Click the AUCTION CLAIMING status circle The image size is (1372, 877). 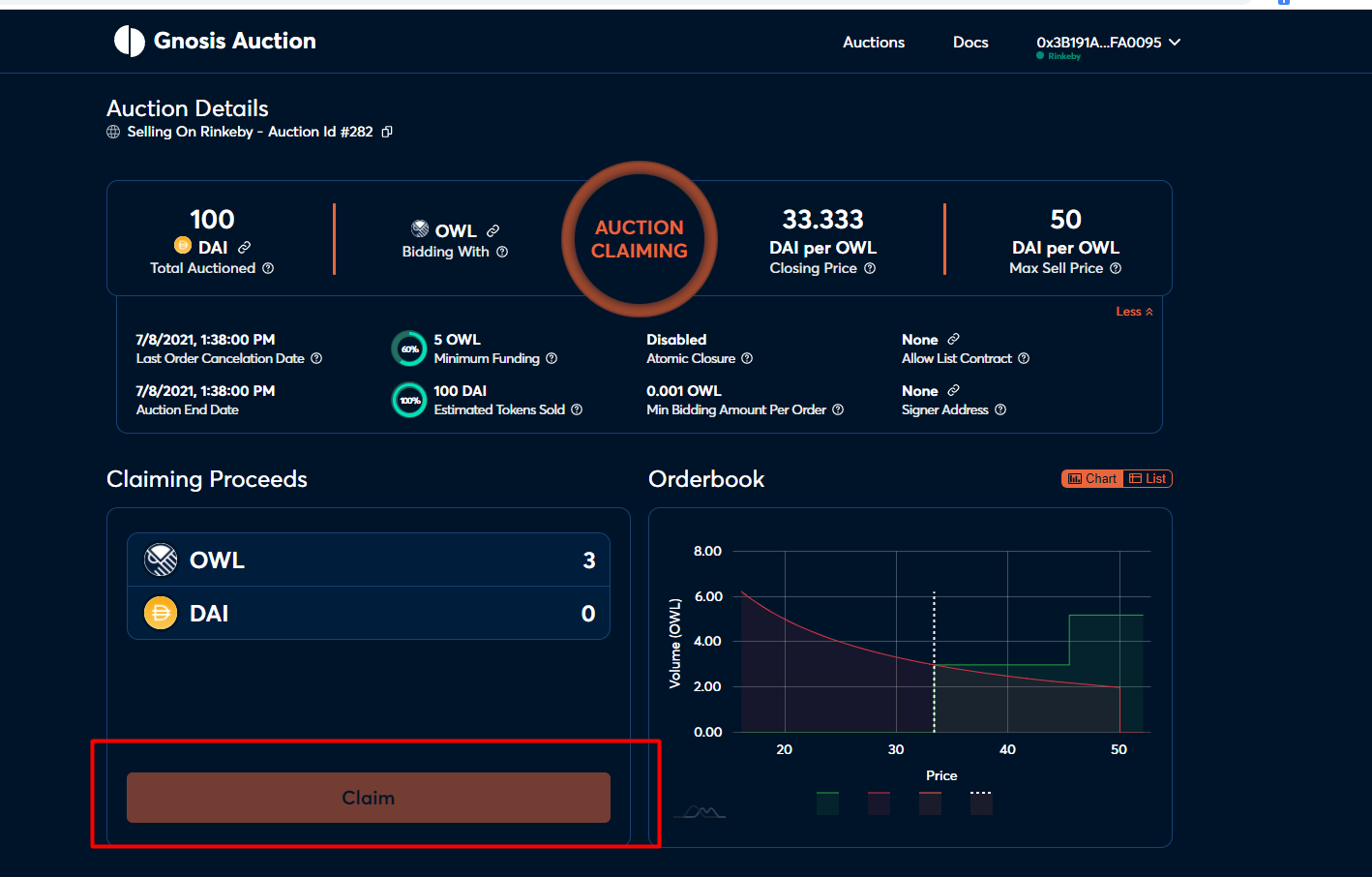click(x=640, y=239)
